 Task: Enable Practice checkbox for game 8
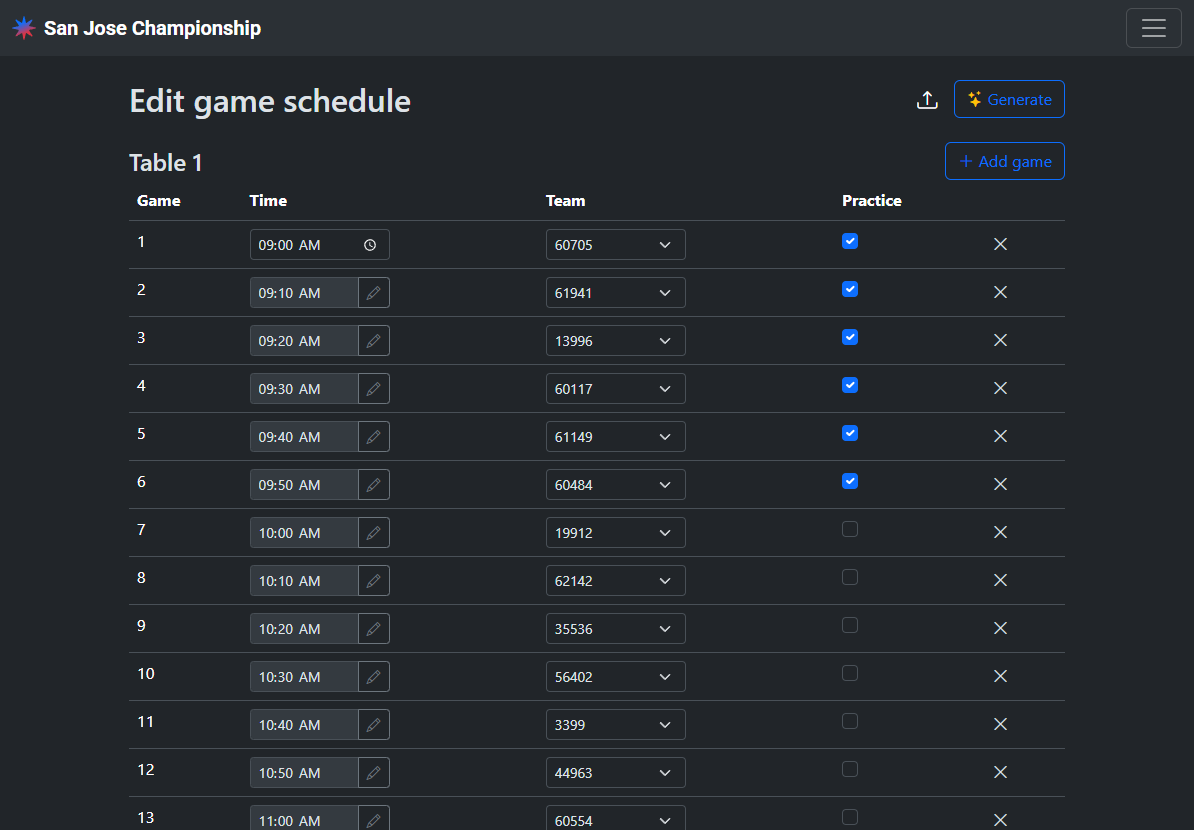pos(850,577)
